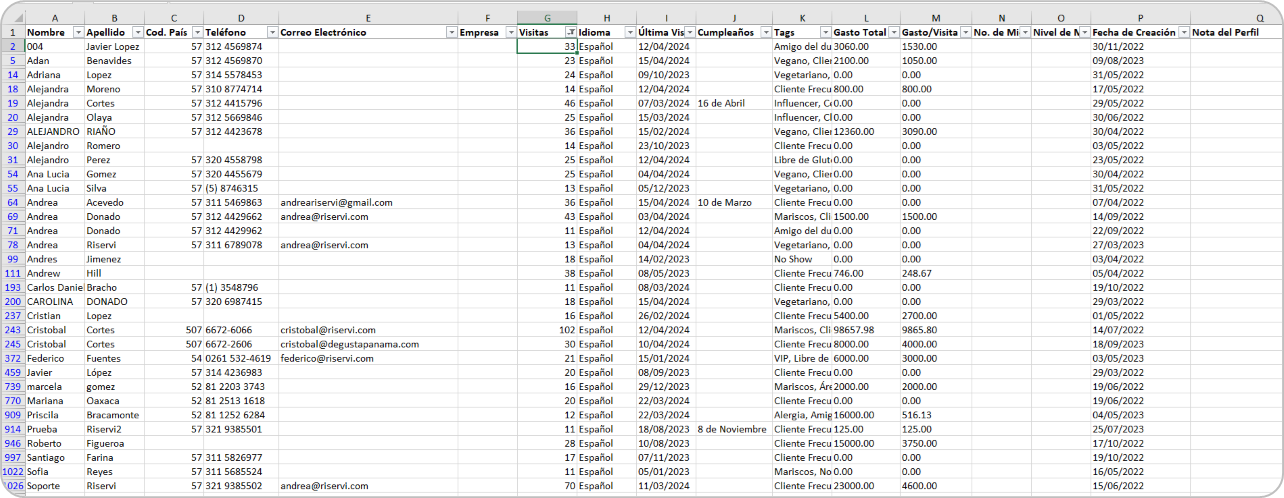Click the cristobal@degustapanama.com email cell
This screenshot has width=1284, height=498.
[x=349, y=344]
